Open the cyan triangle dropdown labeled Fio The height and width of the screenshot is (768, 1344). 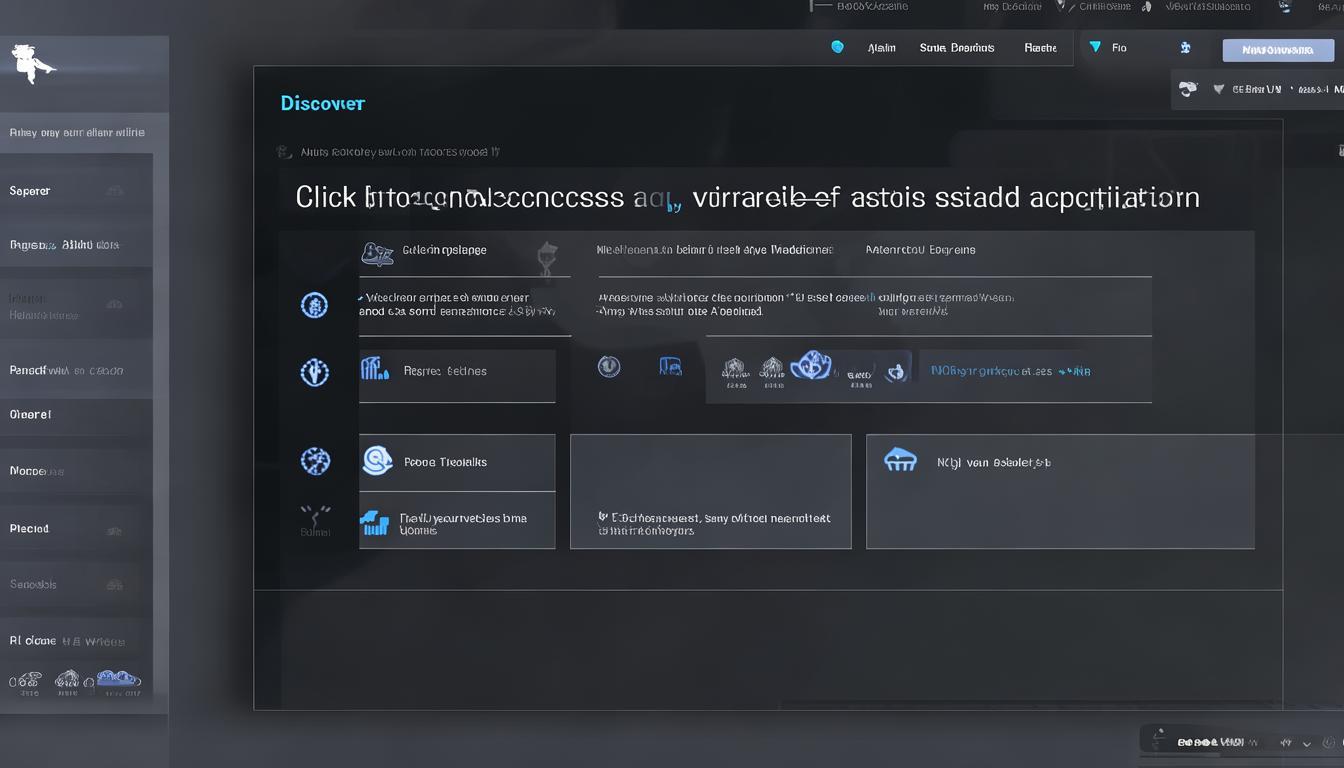(1095, 47)
